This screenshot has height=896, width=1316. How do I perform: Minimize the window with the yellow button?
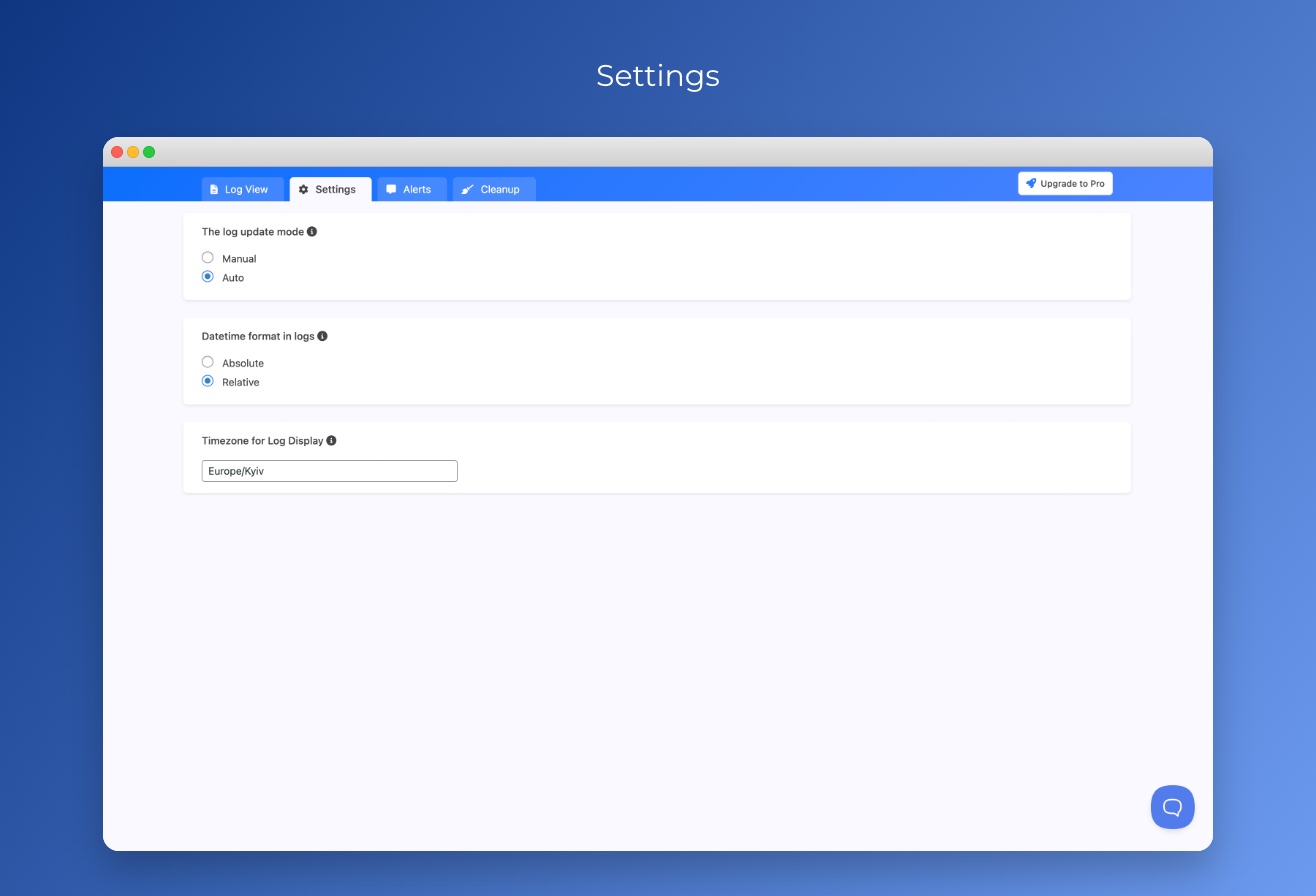click(x=133, y=152)
